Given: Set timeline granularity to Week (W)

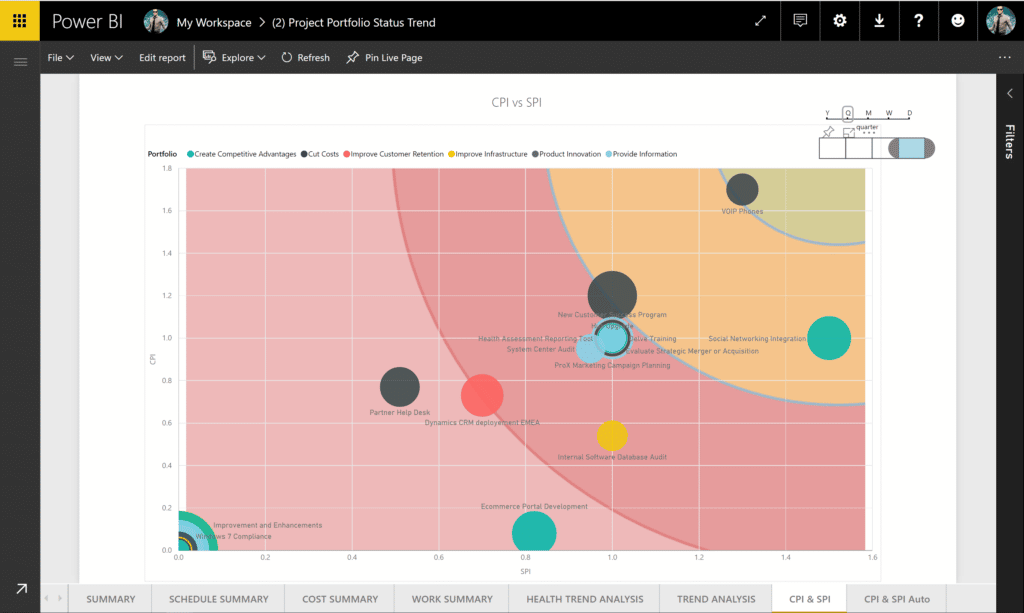Looking at the screenshot, I should (889, 113).
